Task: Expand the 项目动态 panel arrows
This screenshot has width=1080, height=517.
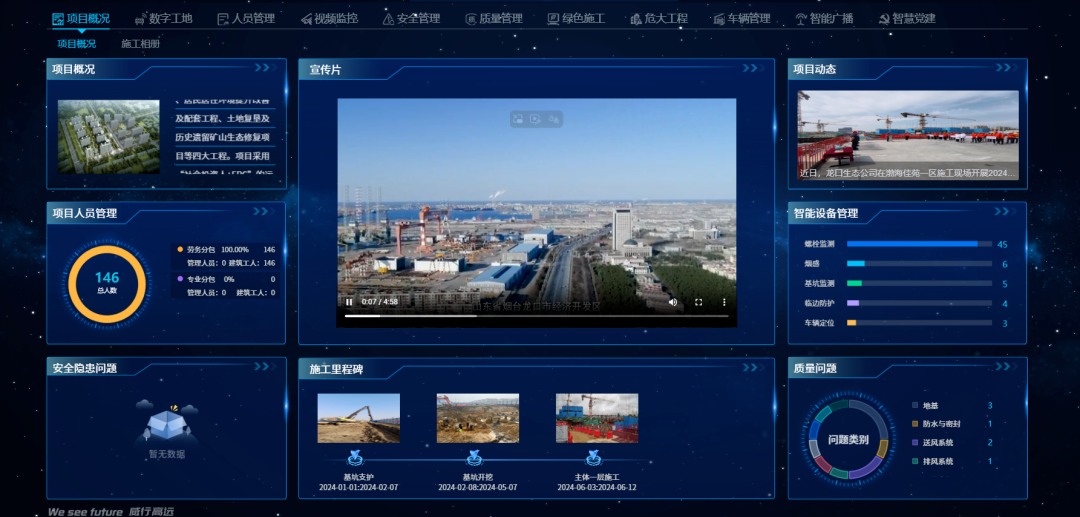Action: [1003, 68]
